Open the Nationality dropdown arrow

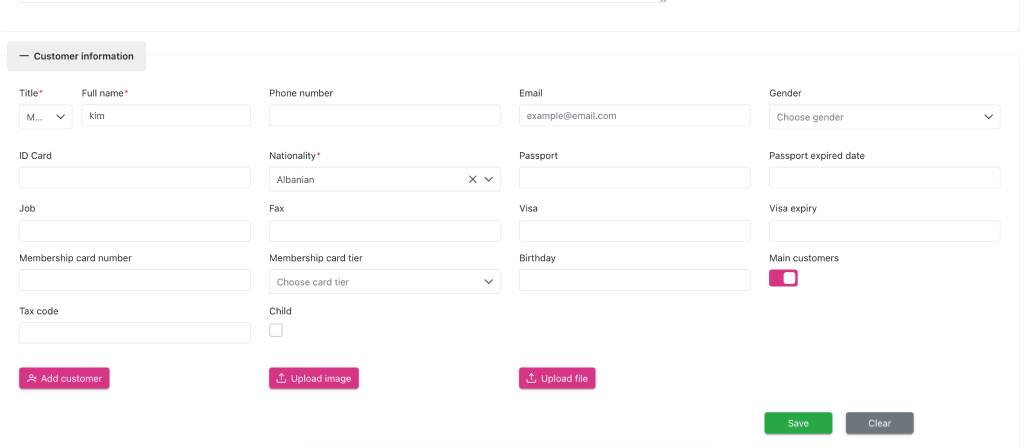490,180
